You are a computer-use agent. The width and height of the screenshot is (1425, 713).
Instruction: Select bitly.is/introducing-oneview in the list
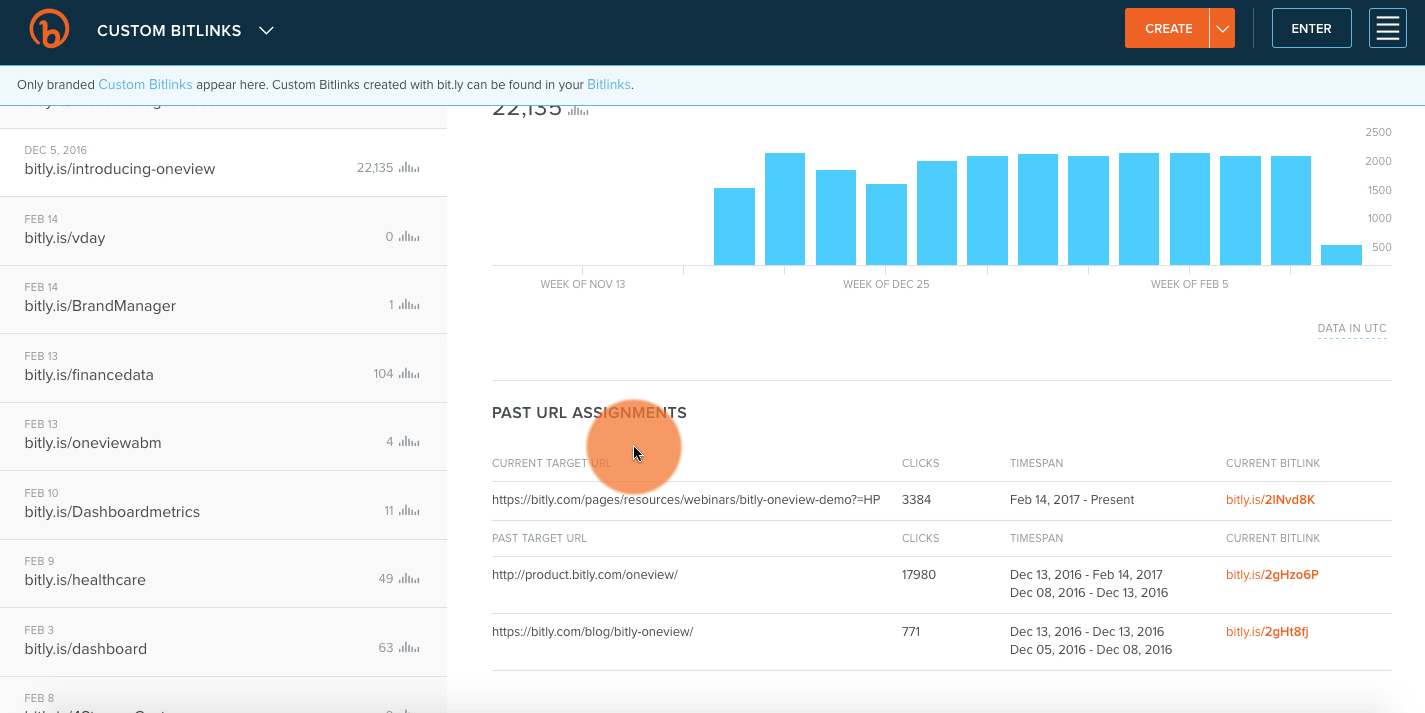[x=223, y=162]
